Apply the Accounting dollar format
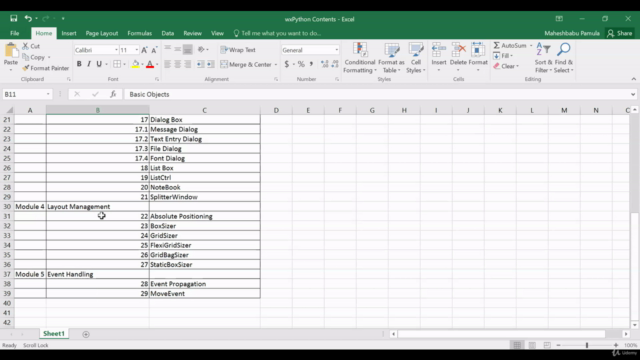640x360 pixels. tap(287, 64)
